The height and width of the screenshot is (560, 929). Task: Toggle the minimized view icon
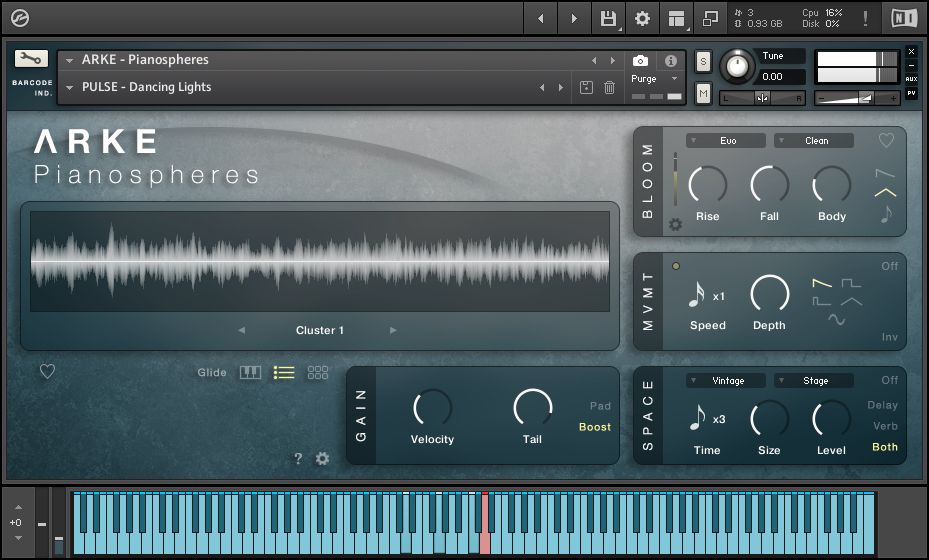coord(710,18)
